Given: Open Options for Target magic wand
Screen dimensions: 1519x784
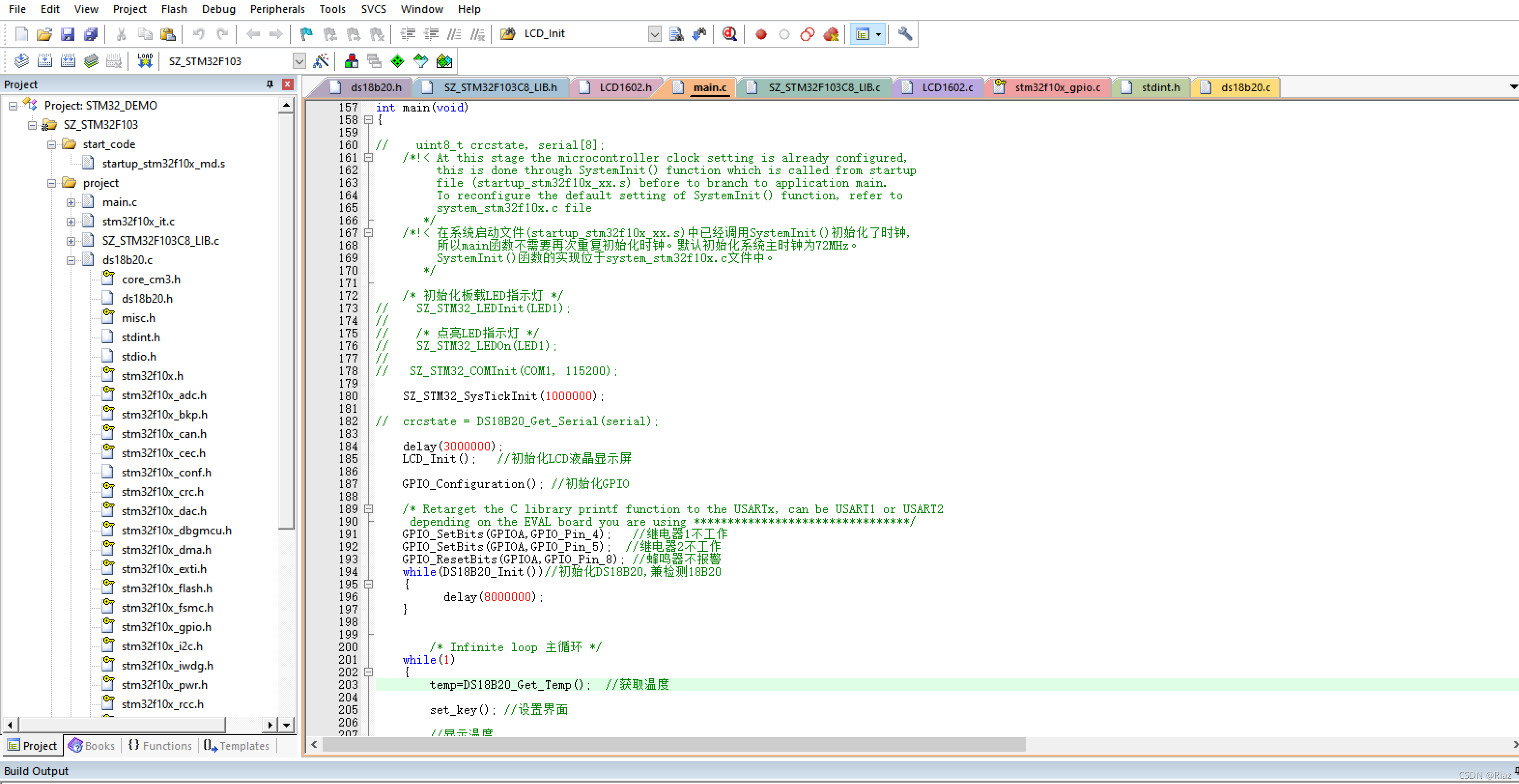Looking at the screenshot, I should click(x=321, y=61).
